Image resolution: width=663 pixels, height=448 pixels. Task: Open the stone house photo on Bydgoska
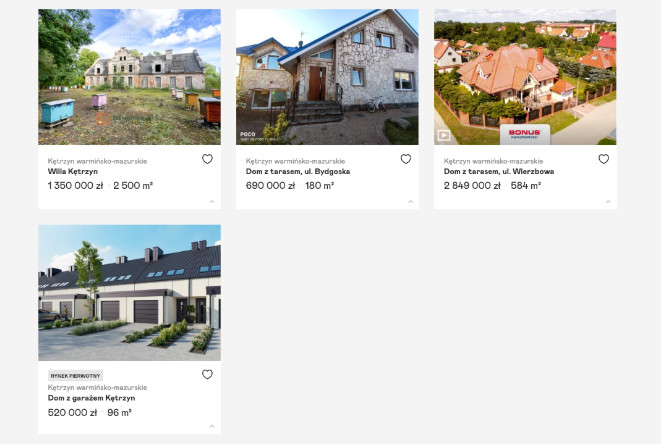[x=327, y=77]
